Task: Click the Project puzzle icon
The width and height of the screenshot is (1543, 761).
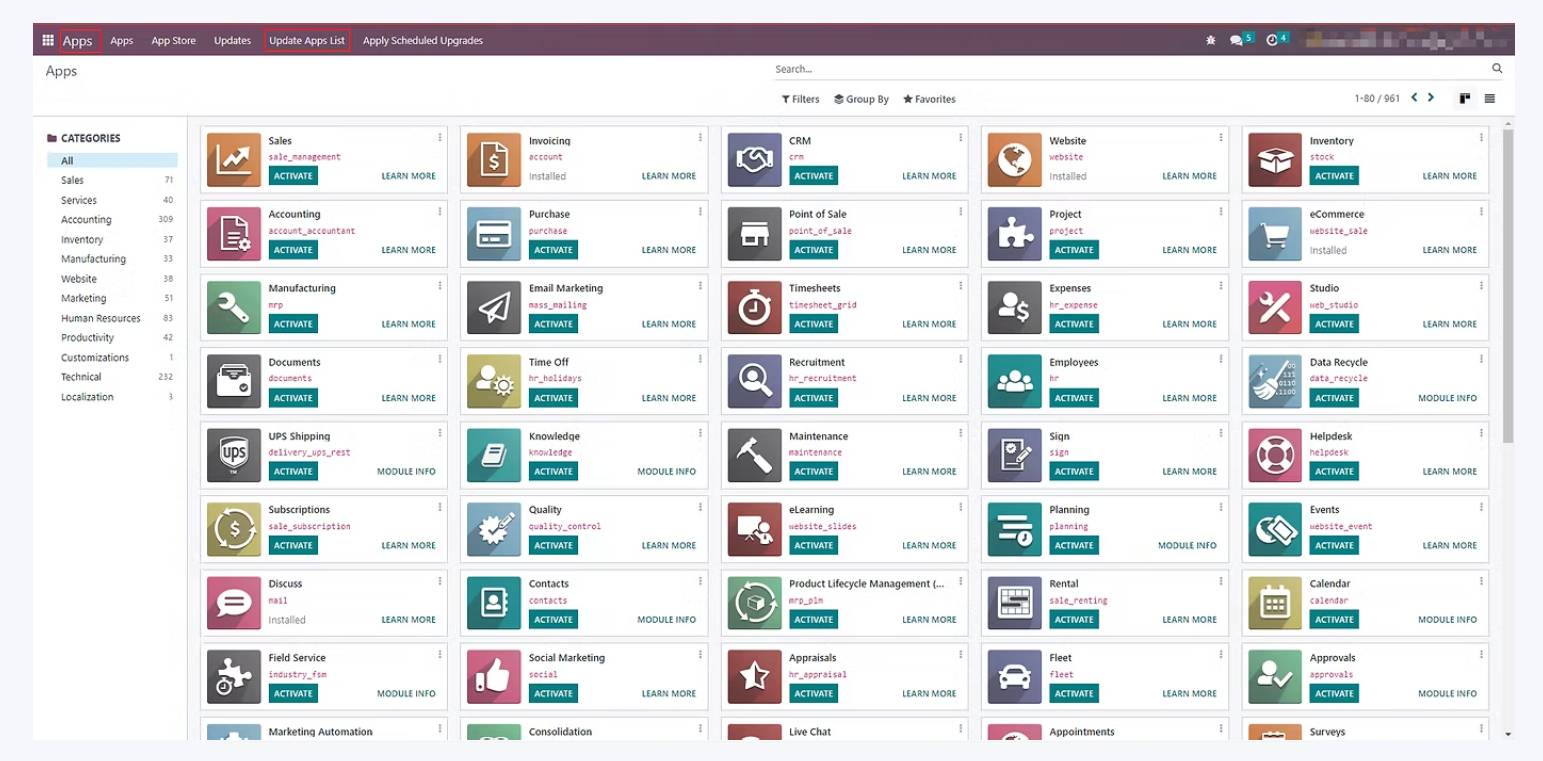Action: tap(1015, 234)
